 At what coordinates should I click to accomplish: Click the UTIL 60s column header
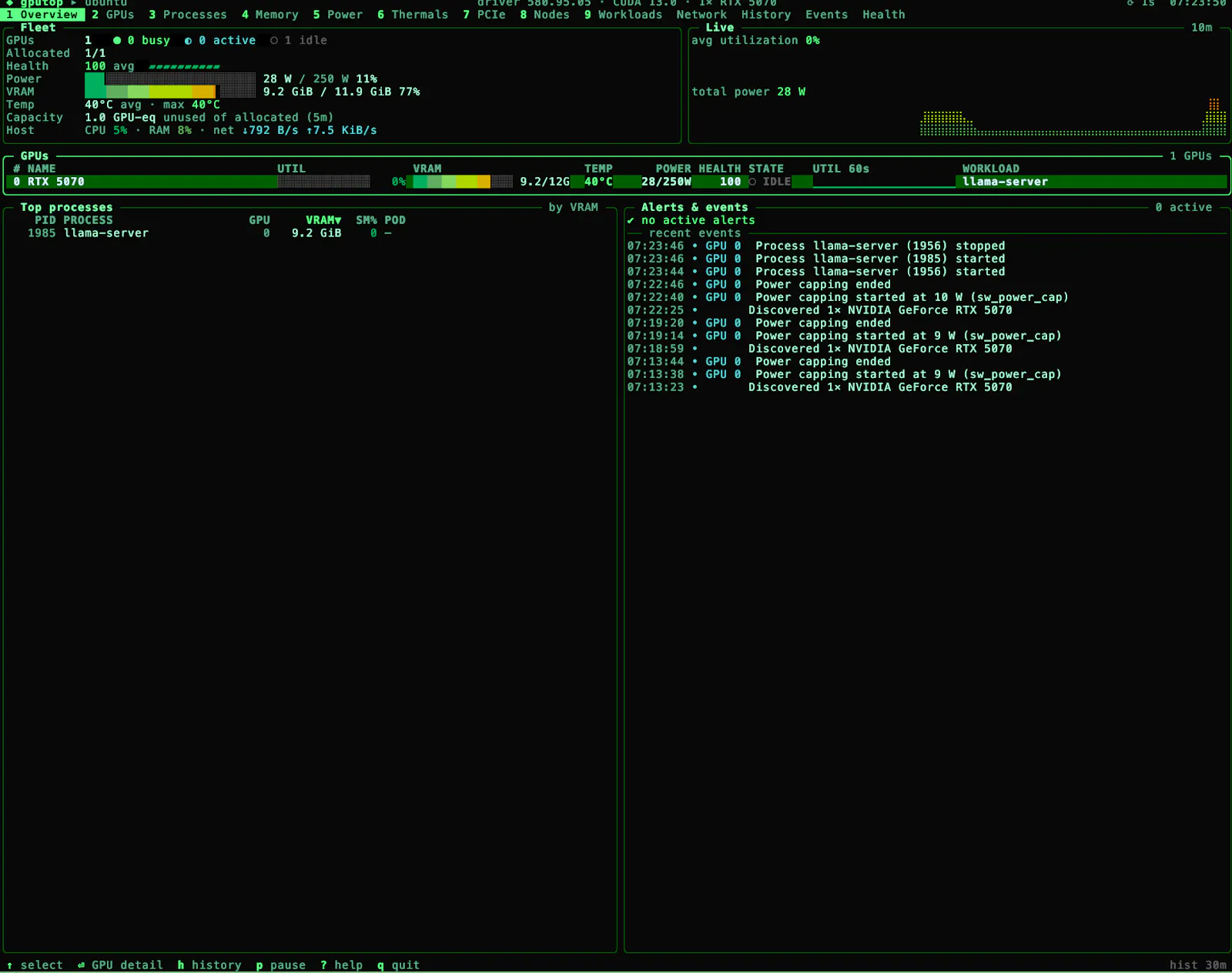(x=841, y=169)
